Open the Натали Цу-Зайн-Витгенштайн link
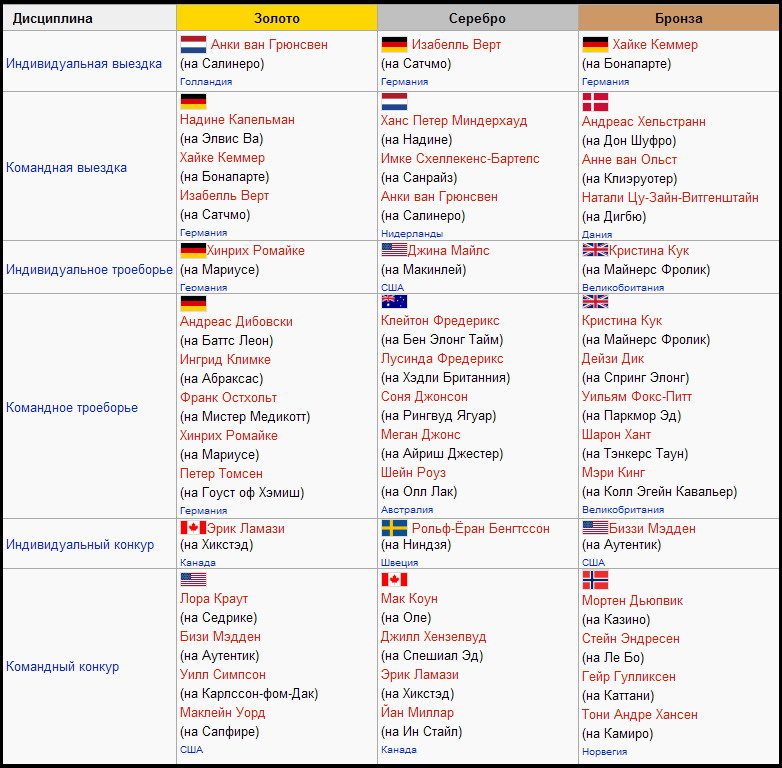 click(670, 197)
